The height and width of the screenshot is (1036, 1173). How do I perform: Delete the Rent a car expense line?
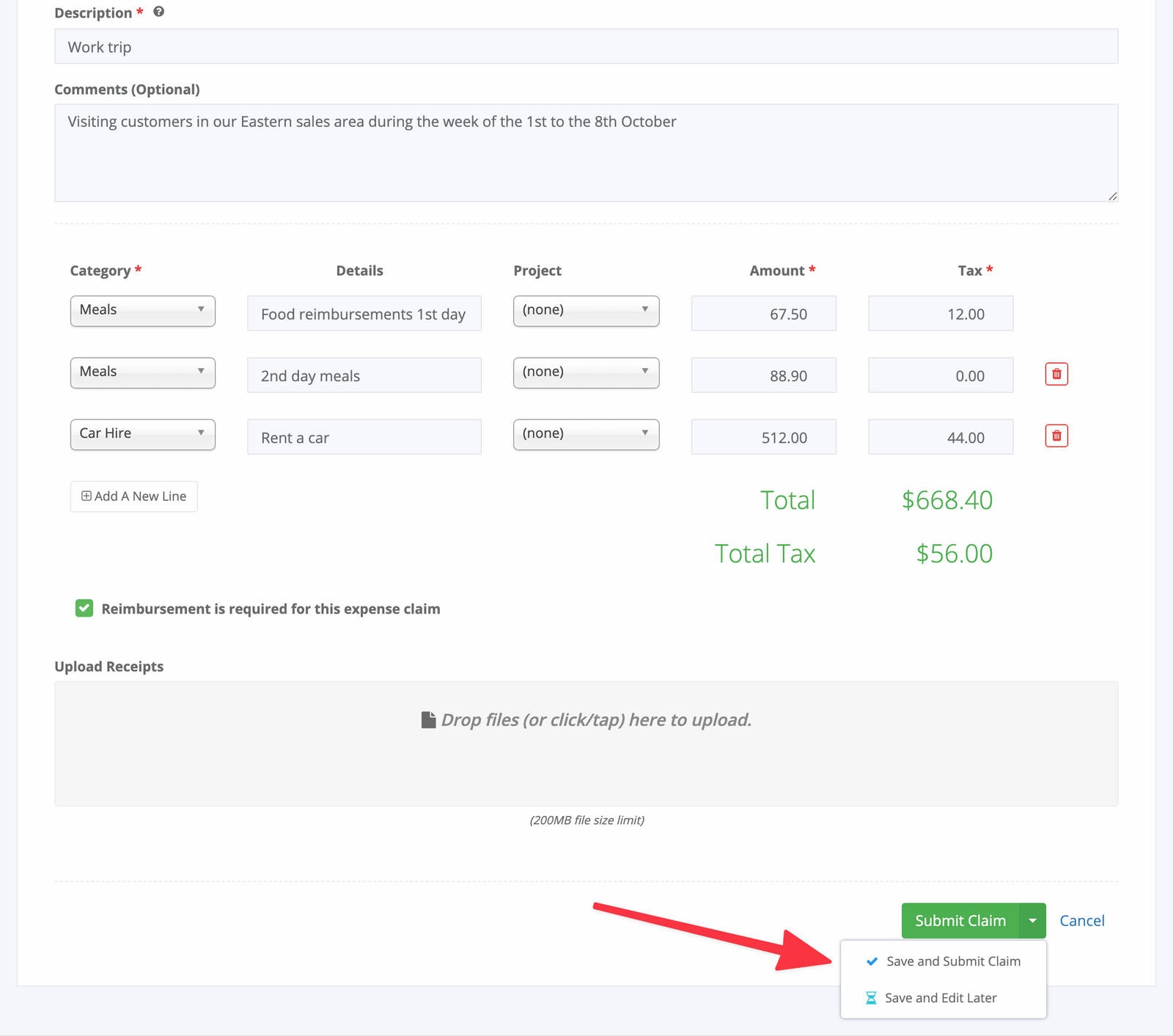tap(1056, 436)
